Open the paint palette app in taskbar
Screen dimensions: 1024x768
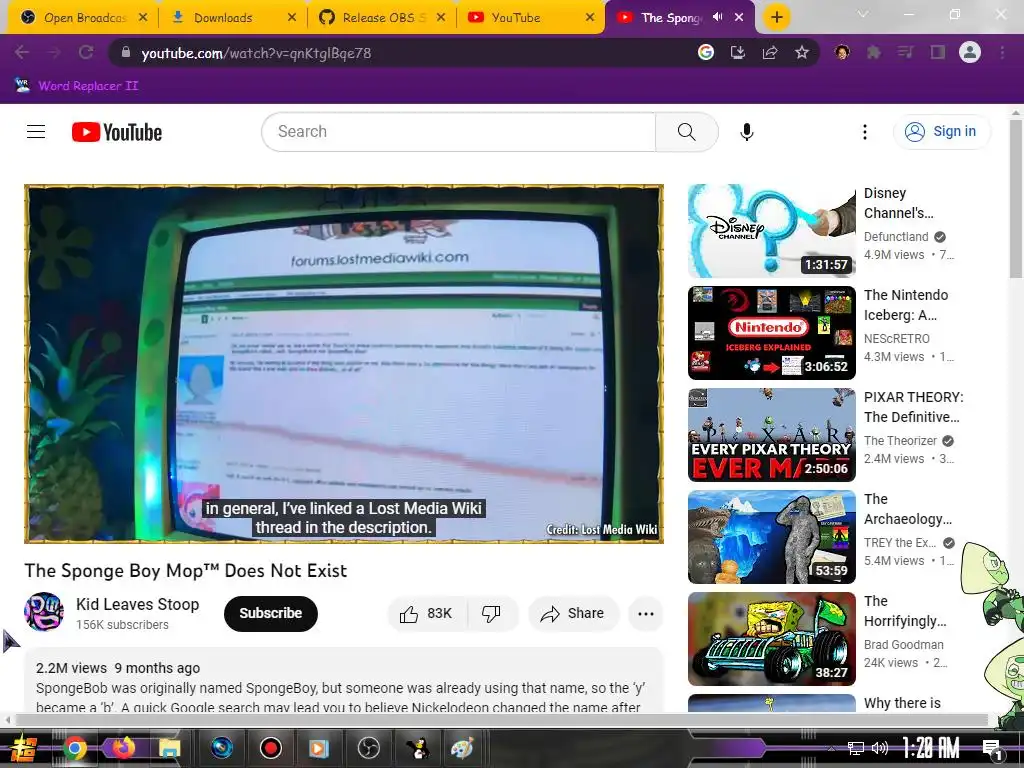462,748
